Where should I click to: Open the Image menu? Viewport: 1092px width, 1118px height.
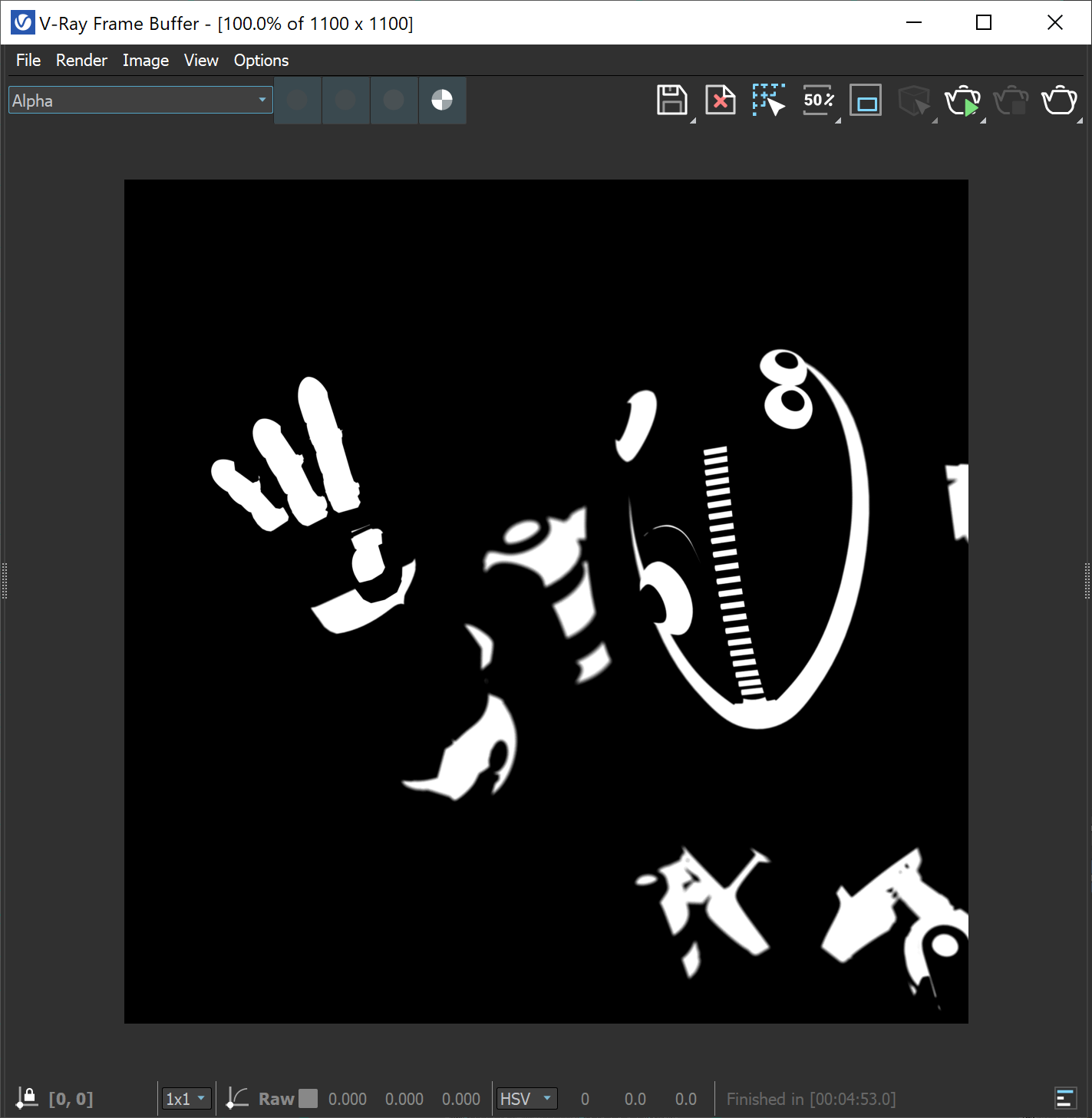pos(146,60)
